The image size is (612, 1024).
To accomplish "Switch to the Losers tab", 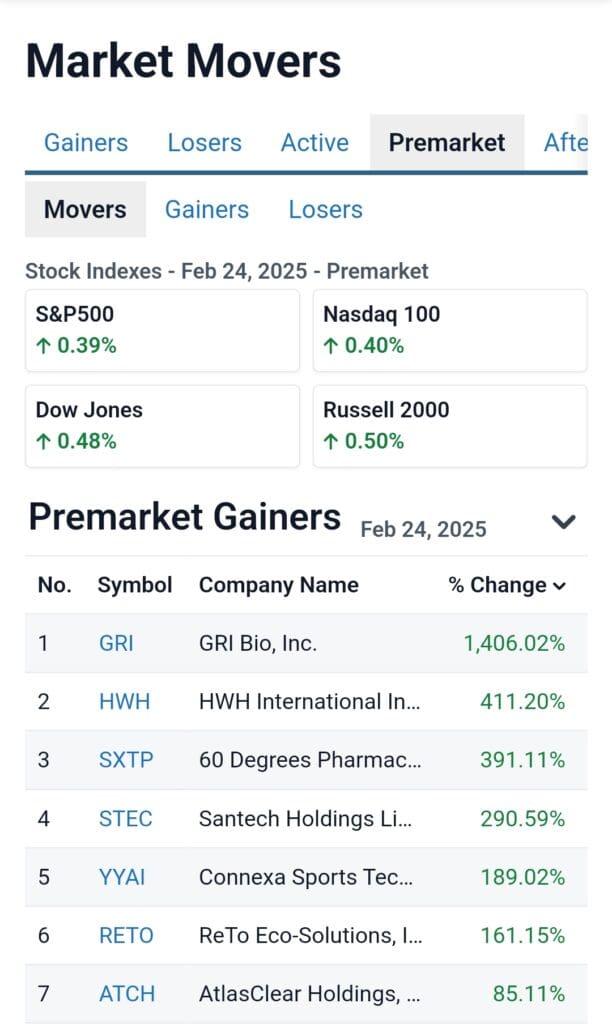I will point(204,143).
